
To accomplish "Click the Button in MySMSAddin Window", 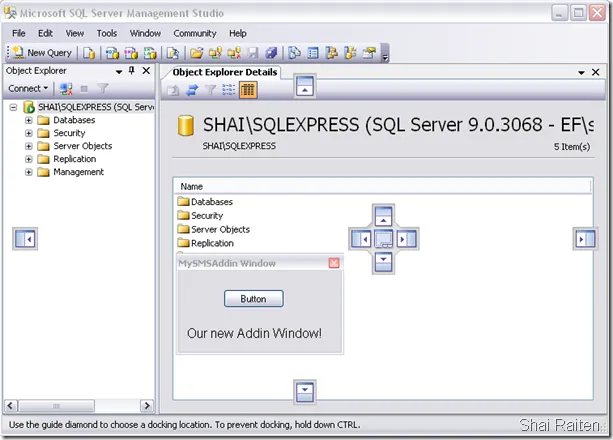I will 254,299.
